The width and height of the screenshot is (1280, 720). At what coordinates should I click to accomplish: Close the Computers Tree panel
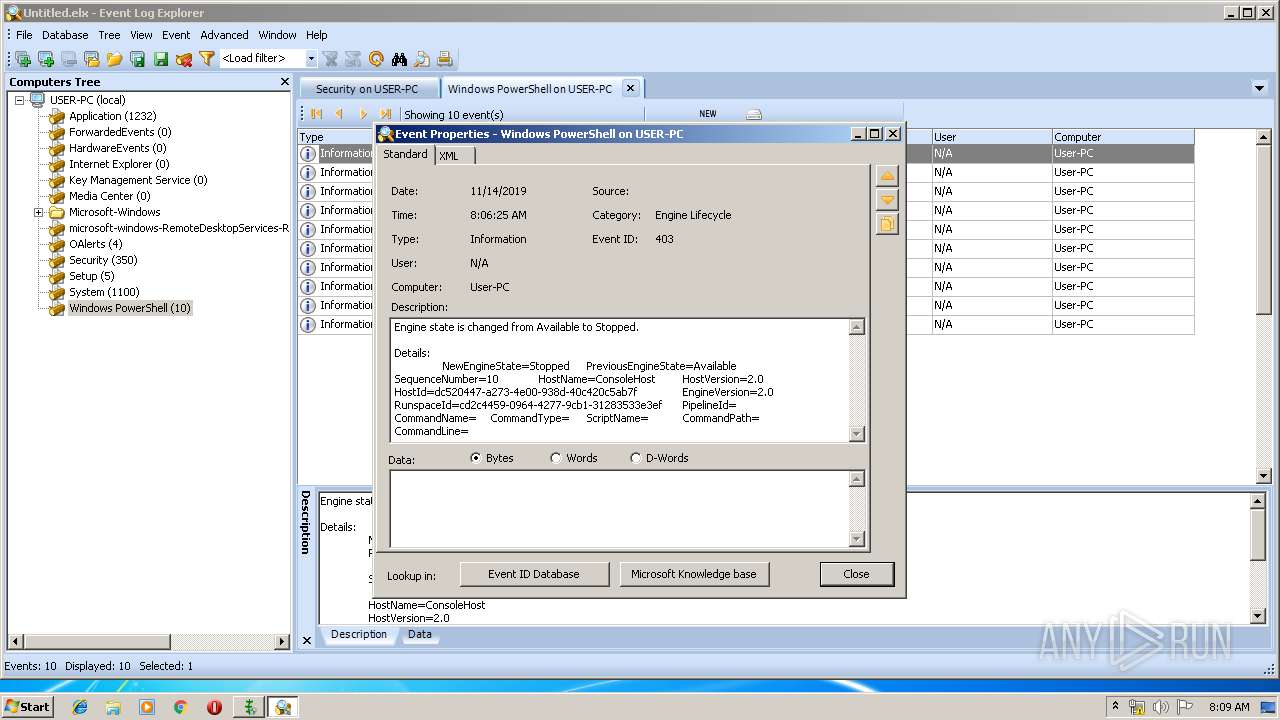pos(284,82)
